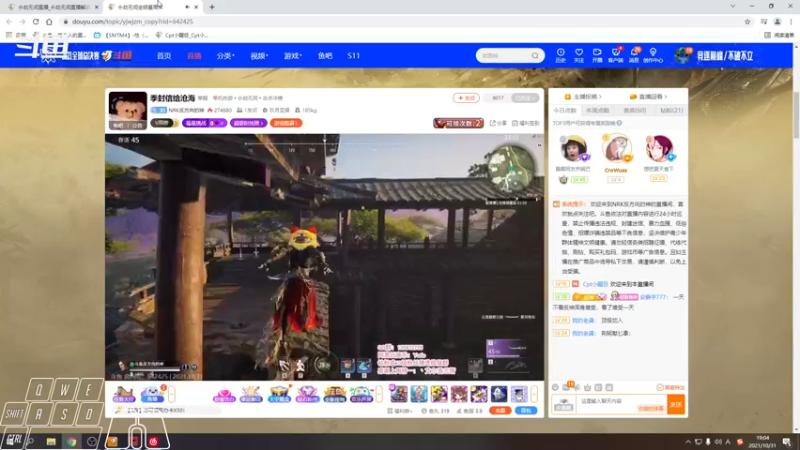Open File Explorer from the taskbar
This screenshot has height=450, width=800.
point(51,441)
